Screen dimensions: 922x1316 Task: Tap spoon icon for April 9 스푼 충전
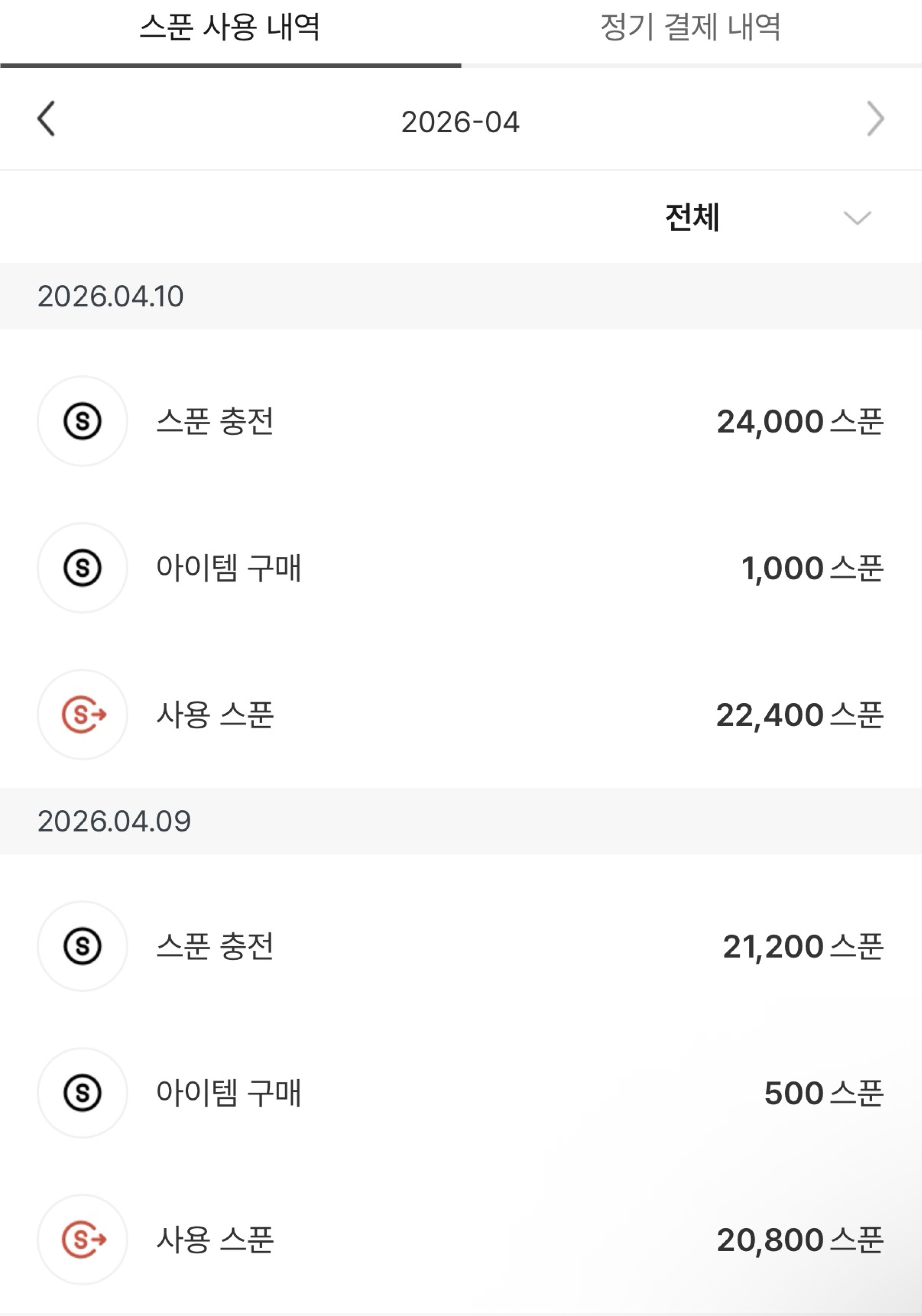[83, 946]
